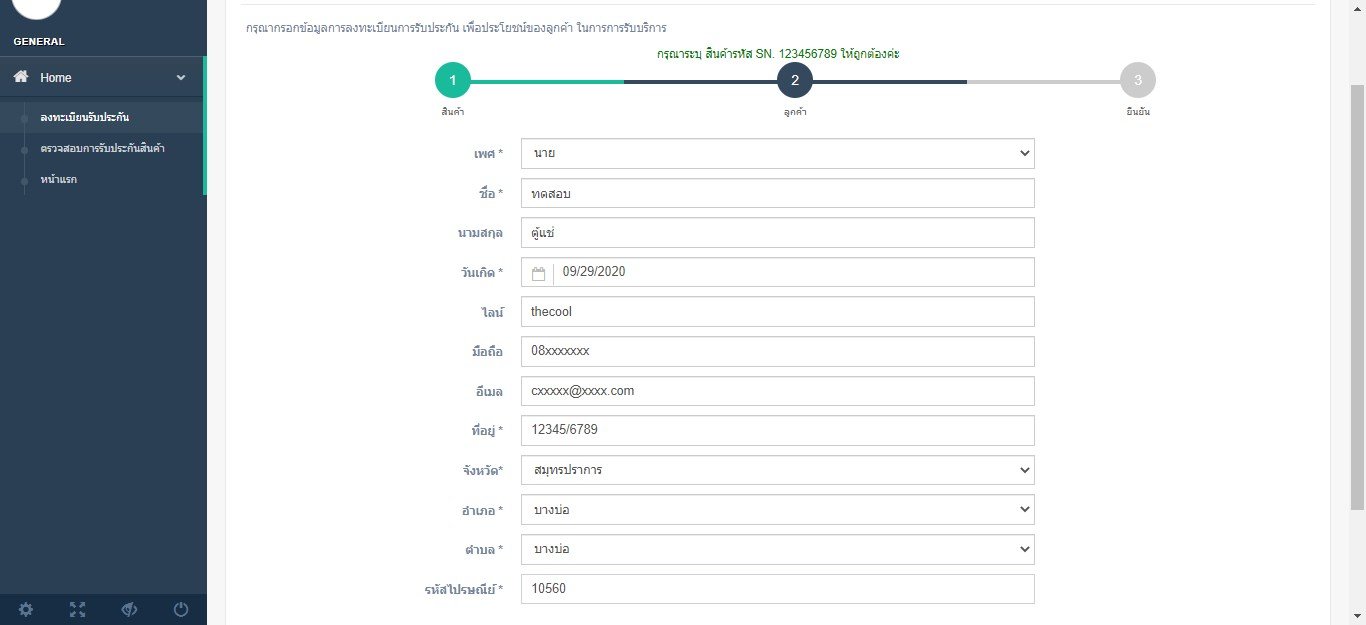The image size is (1366, 625).
Task: Go to step 1 circle สินค้า
Action: pyautogui.click(x=452, y=80)
